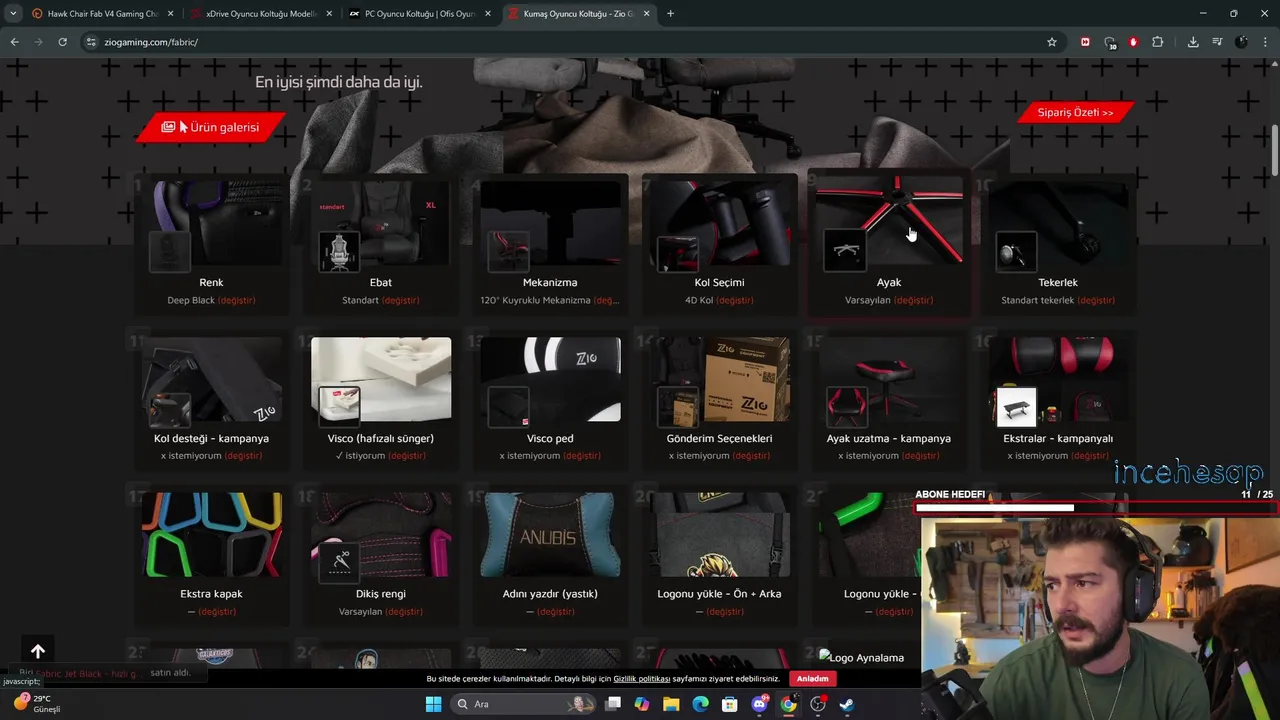Close the Kumaş Oyuncu Koltuğu tab

(647, 14)
